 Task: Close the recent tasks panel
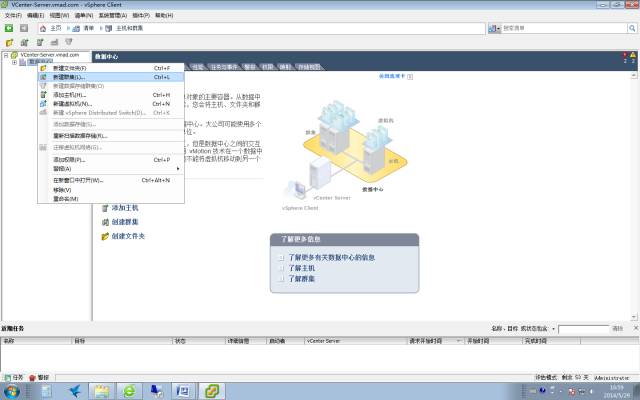pyautogui.click(x=636, y=328)
